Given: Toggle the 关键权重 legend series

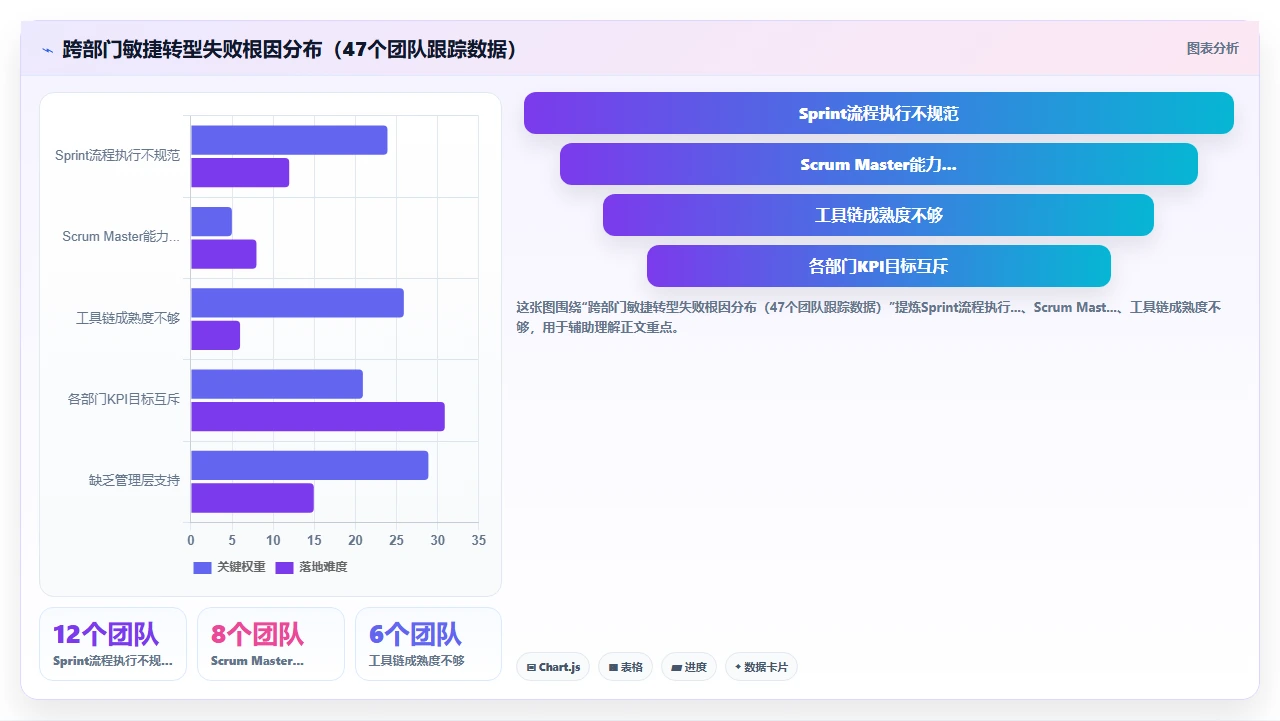Looking at the screenshot, I should (x=229, y=567).
